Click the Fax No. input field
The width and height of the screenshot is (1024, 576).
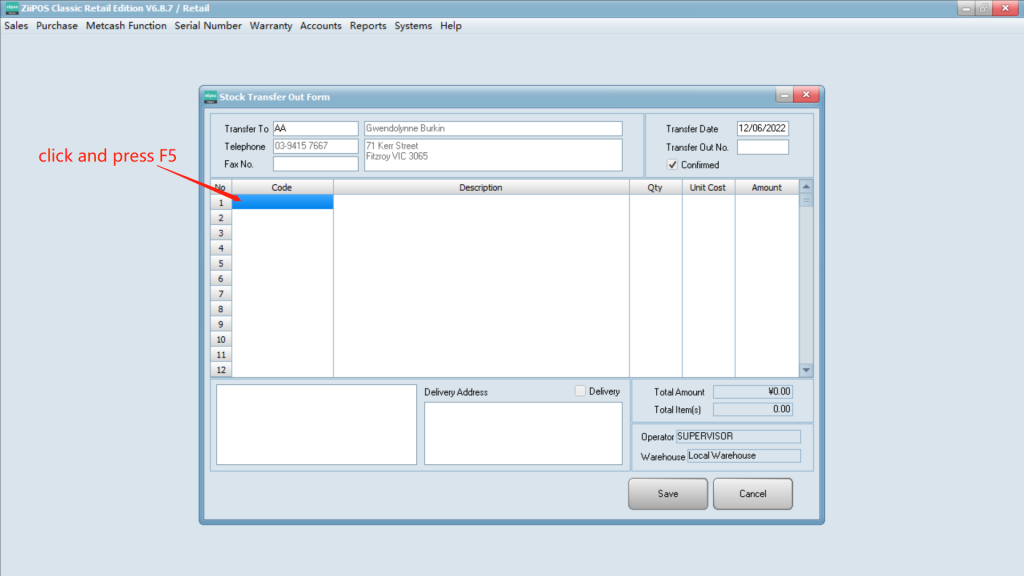click(x=315, y=164)
